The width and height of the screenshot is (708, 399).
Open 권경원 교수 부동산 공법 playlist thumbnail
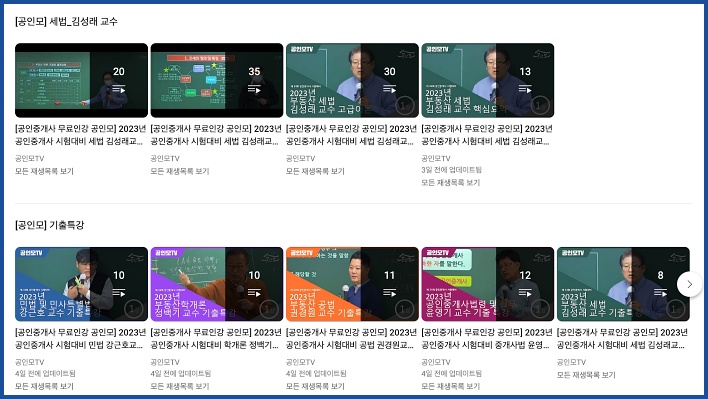[352, 284]
